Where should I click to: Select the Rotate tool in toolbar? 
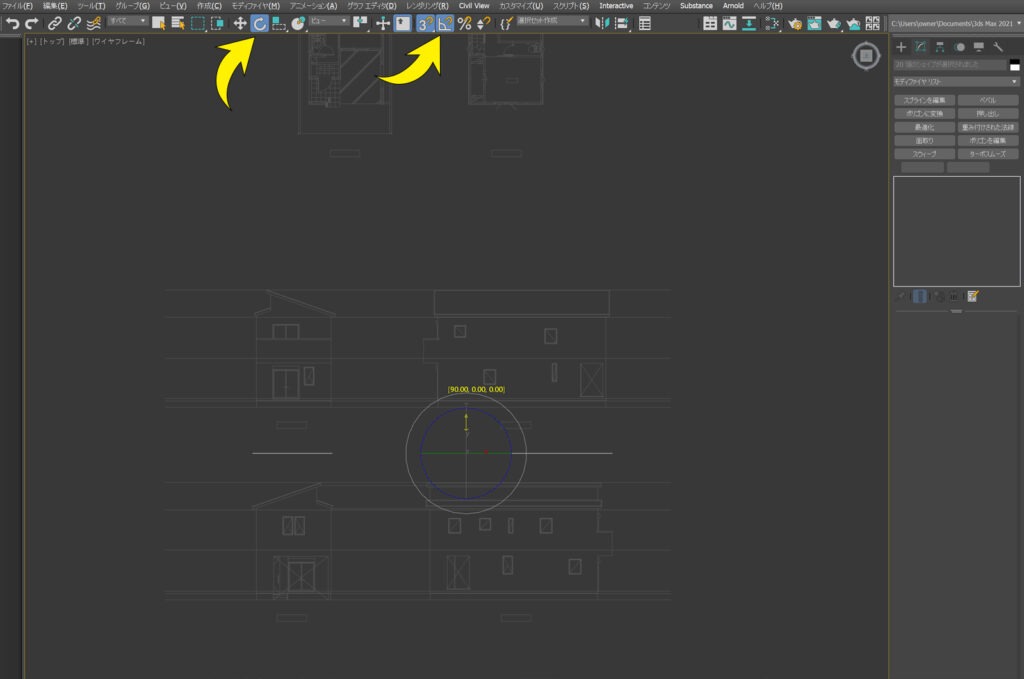(x=260, y=24)
